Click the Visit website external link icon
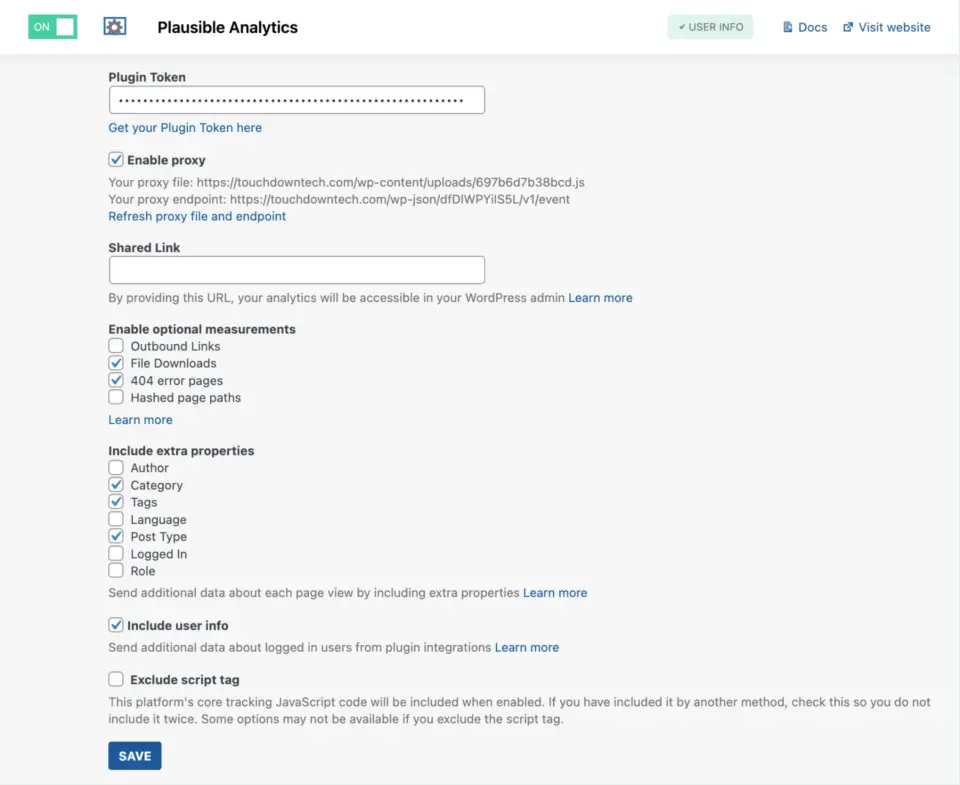This screenshot has height=785, width=960. (846, 27)
